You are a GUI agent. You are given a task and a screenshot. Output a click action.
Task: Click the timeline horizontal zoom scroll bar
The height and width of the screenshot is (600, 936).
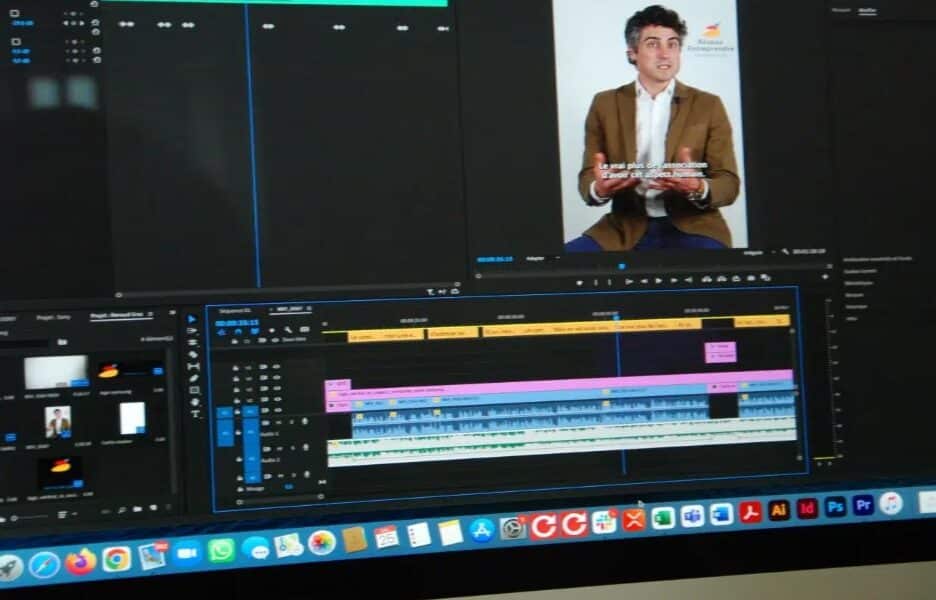[281, 498]
